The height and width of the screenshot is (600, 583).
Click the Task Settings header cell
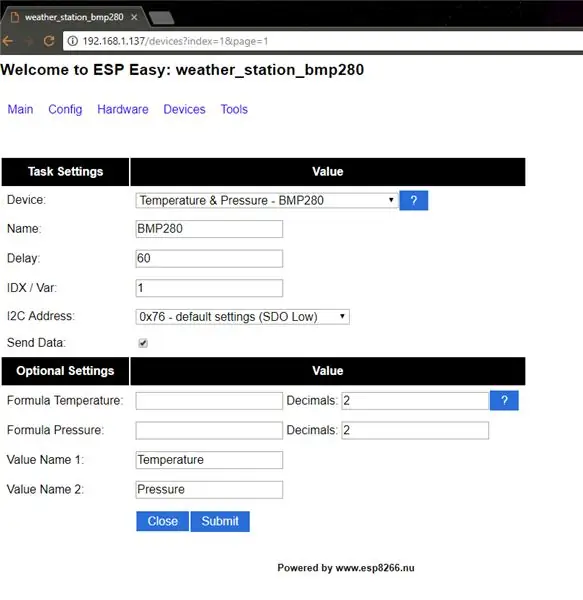pyautogui.click(x=65, y=172)
